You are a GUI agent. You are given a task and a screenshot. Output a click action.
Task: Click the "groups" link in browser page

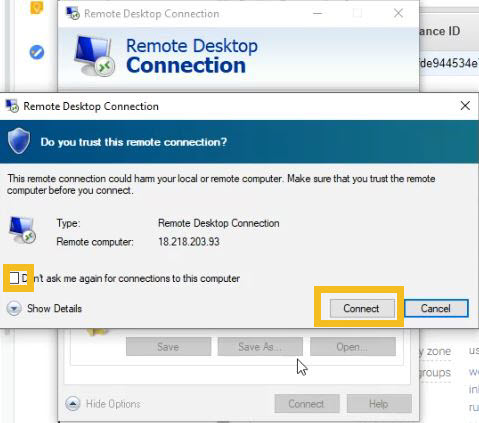[435, 372]
